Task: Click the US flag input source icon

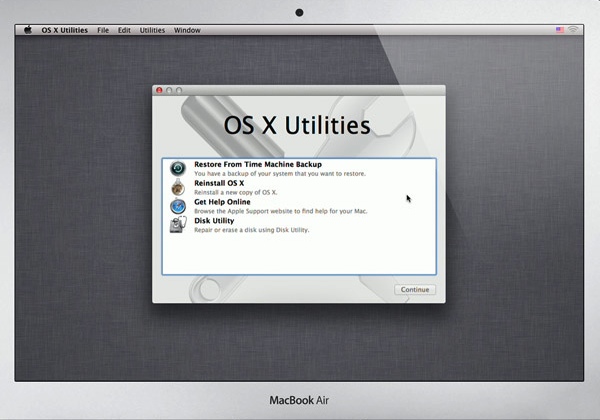Action: [560, 30]
